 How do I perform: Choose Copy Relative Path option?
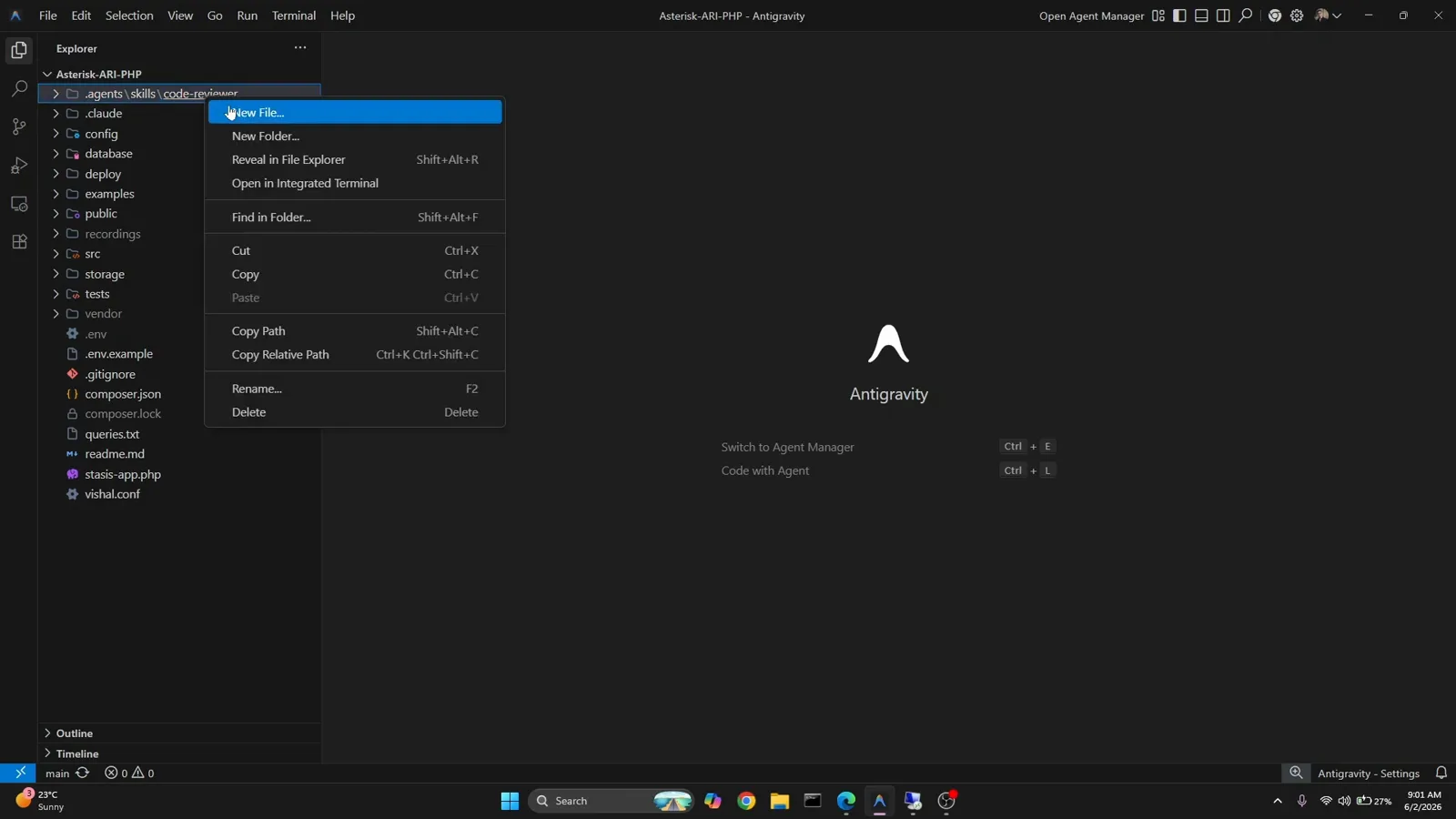(355, 355)
